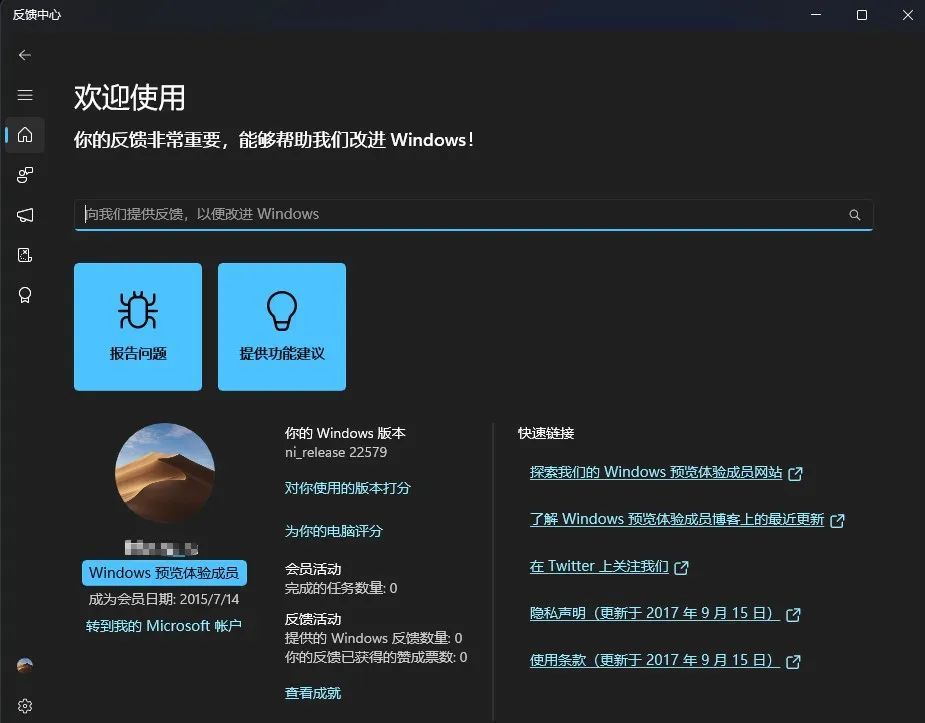Open 对你使用的版本打分 link
925x723 pixels.
347,488
